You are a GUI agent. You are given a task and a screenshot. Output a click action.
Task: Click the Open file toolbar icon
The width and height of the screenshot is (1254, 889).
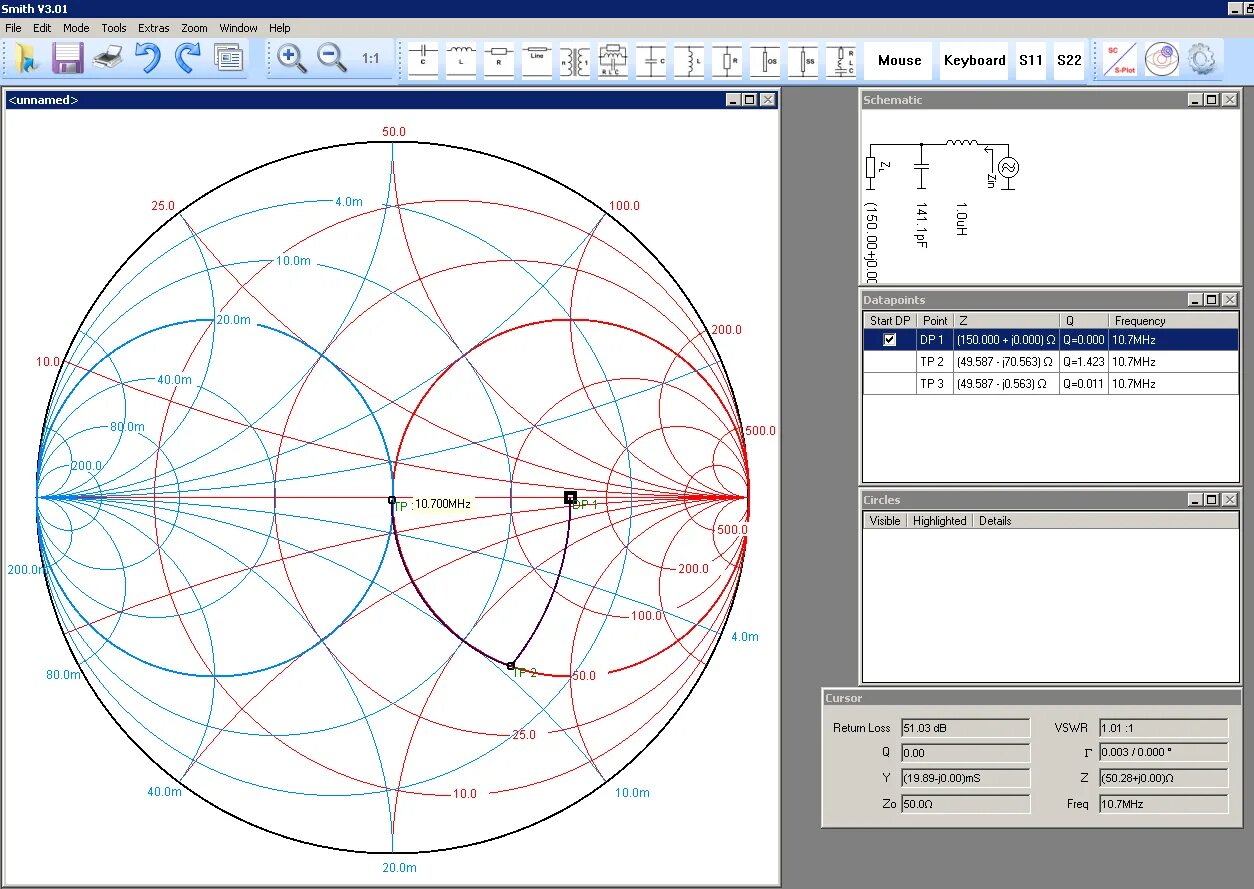point(28,59)
